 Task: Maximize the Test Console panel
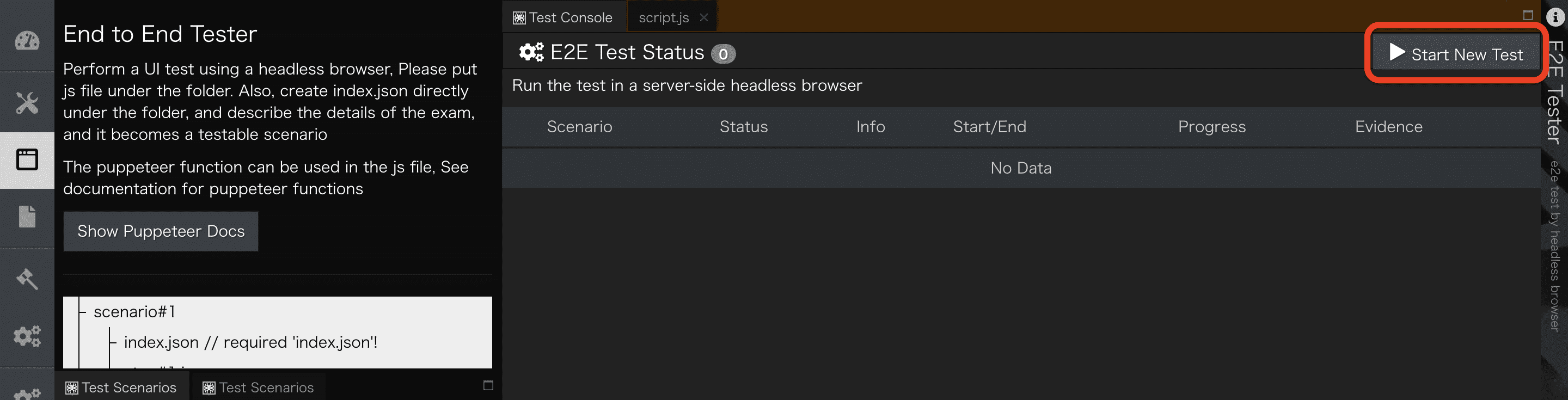(1528, 15)
